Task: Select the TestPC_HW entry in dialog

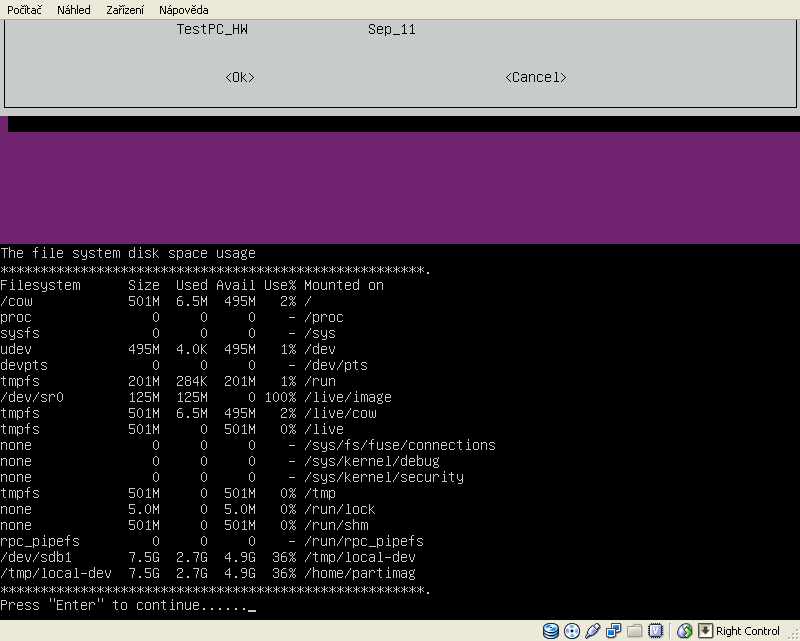Action: (212, 30)
